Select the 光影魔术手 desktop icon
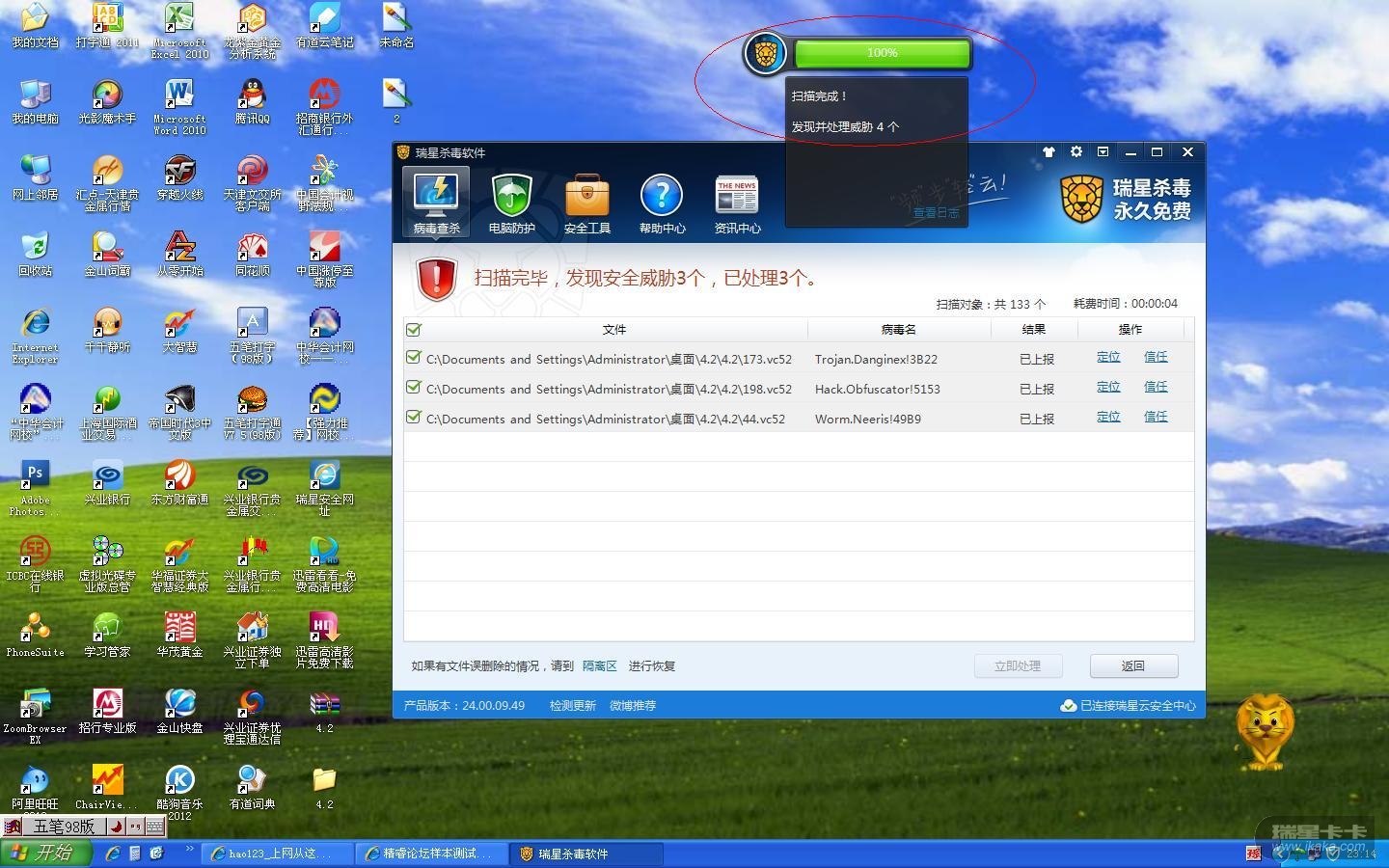The height and width of the screenshot is (868, 1389). [x=107, y=101]
